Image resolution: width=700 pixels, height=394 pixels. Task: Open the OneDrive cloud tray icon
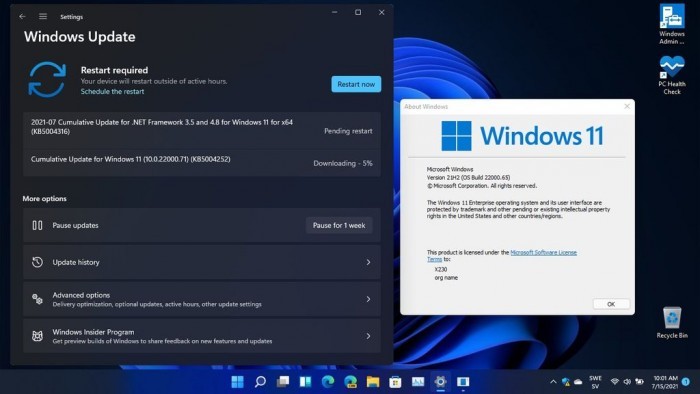(578, 382)
